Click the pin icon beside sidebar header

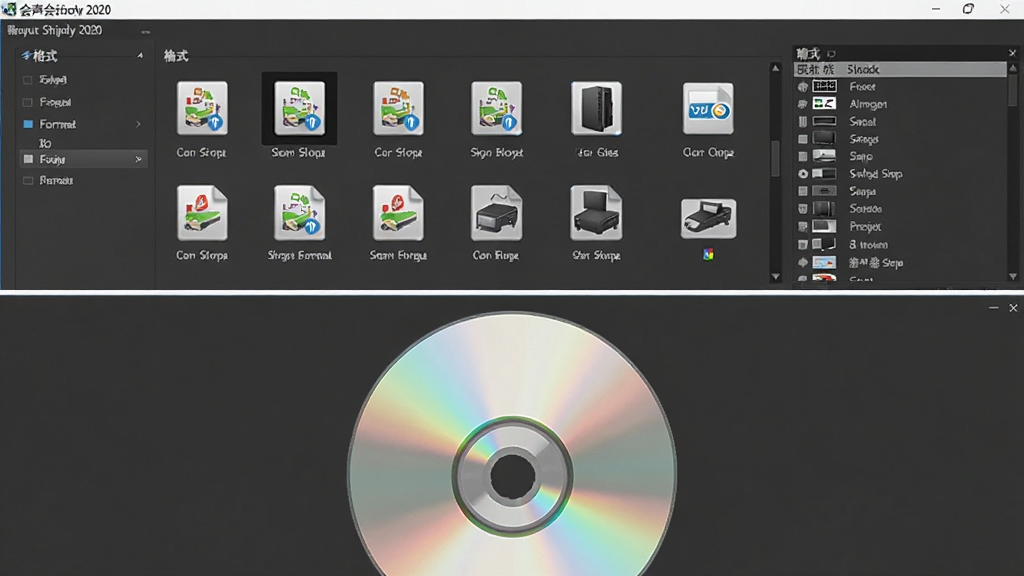[26, 56]
